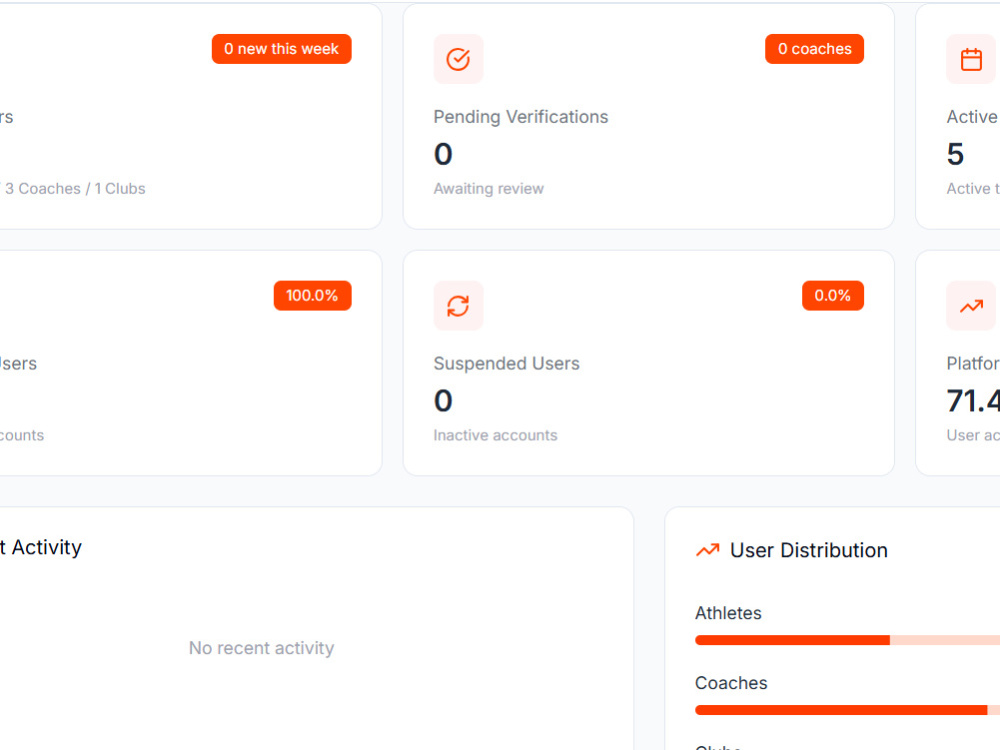Click the 0.0% suspended users badge
Screen dimensions: 1000x750
(x=833, y=296)
